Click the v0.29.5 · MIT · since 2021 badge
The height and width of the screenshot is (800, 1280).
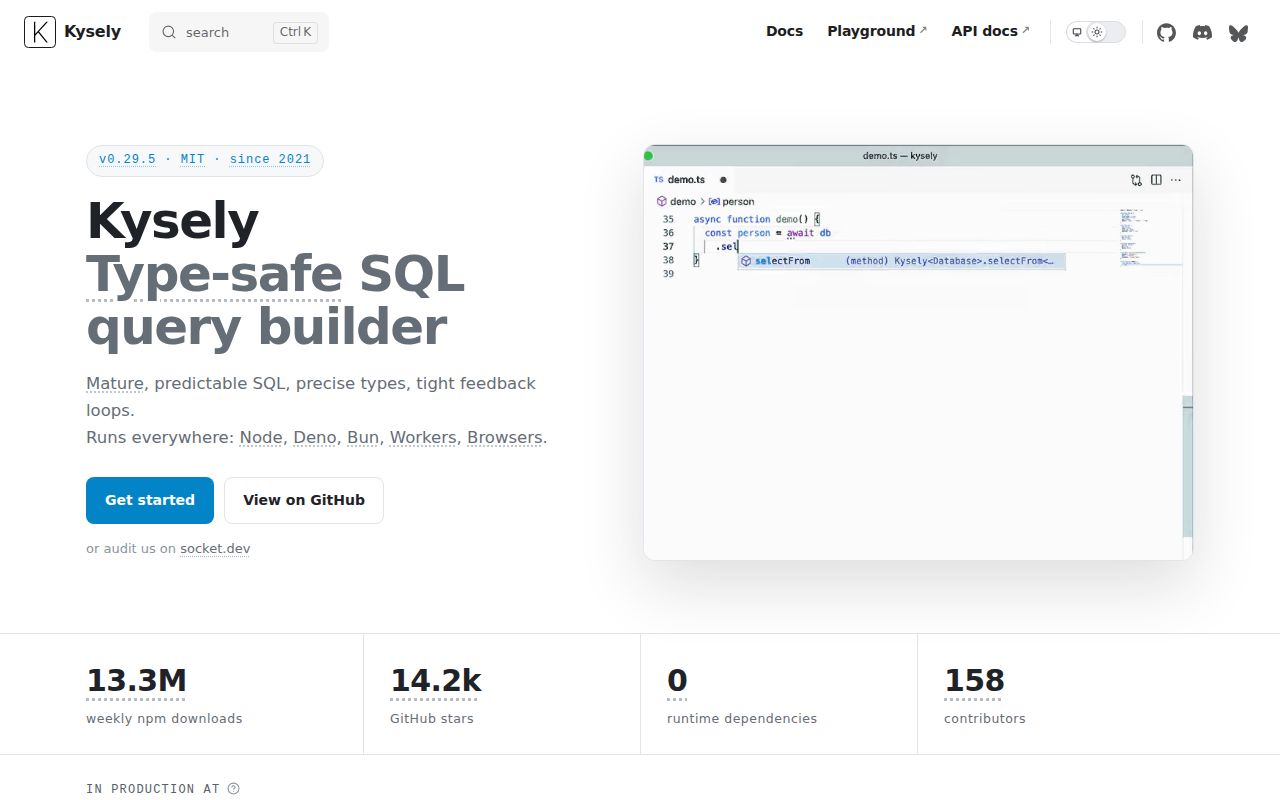click(x=205, y=159)
